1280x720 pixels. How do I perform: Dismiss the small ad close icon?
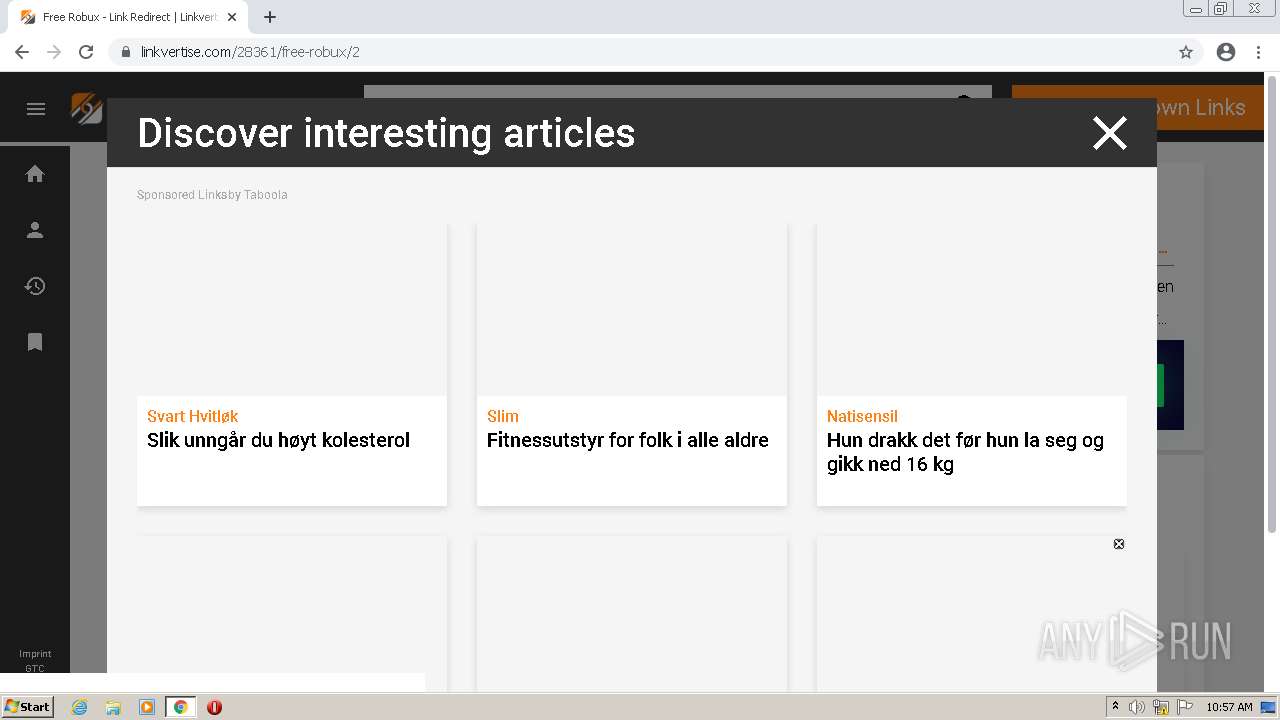point(1119,544)
